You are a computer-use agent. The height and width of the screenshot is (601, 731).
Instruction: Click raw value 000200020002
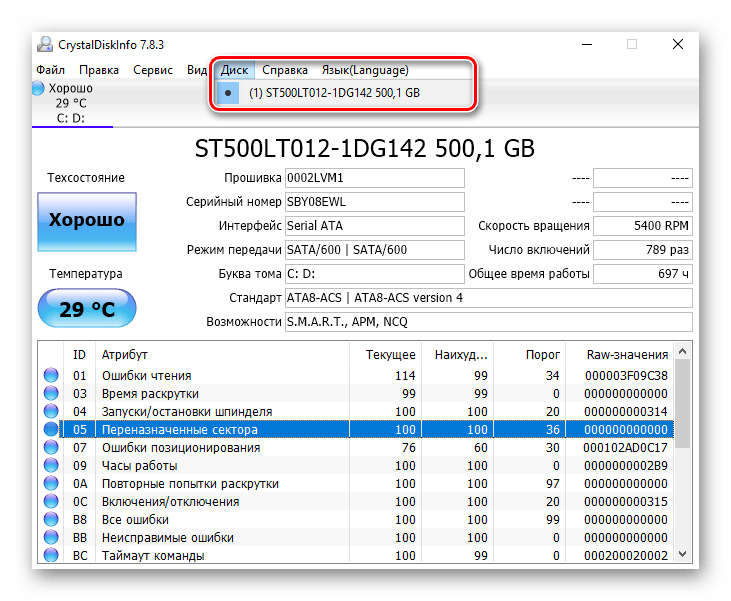click(626, 555)
